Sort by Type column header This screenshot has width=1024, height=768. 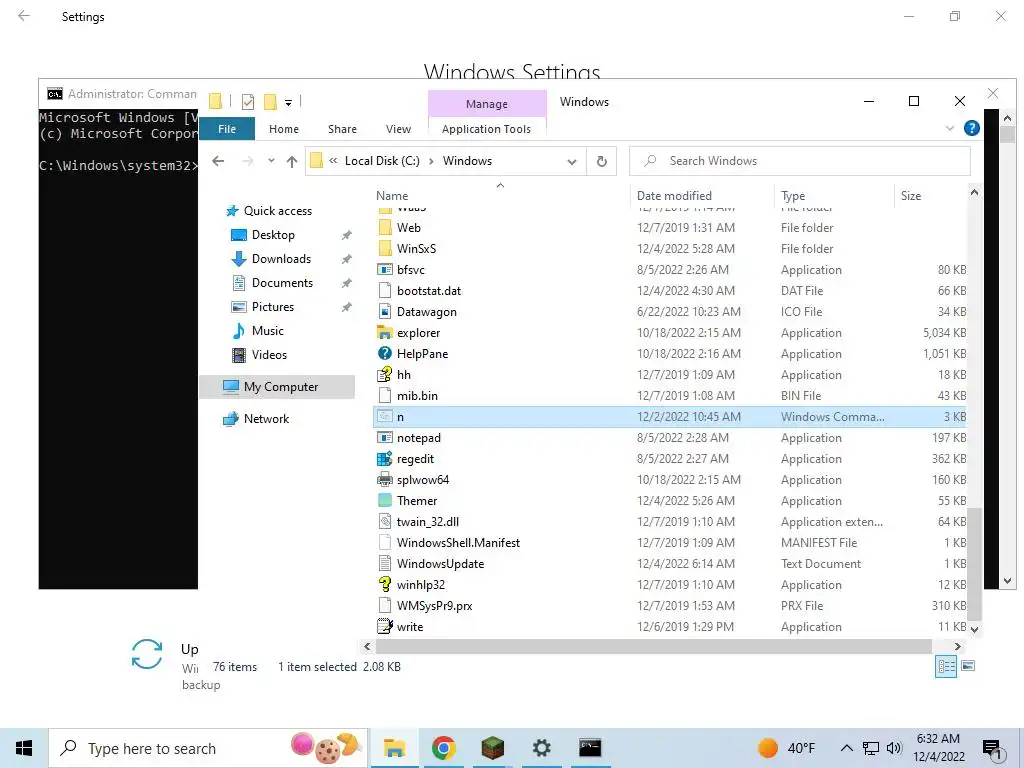pyautogui.click(x=793, y=195)
